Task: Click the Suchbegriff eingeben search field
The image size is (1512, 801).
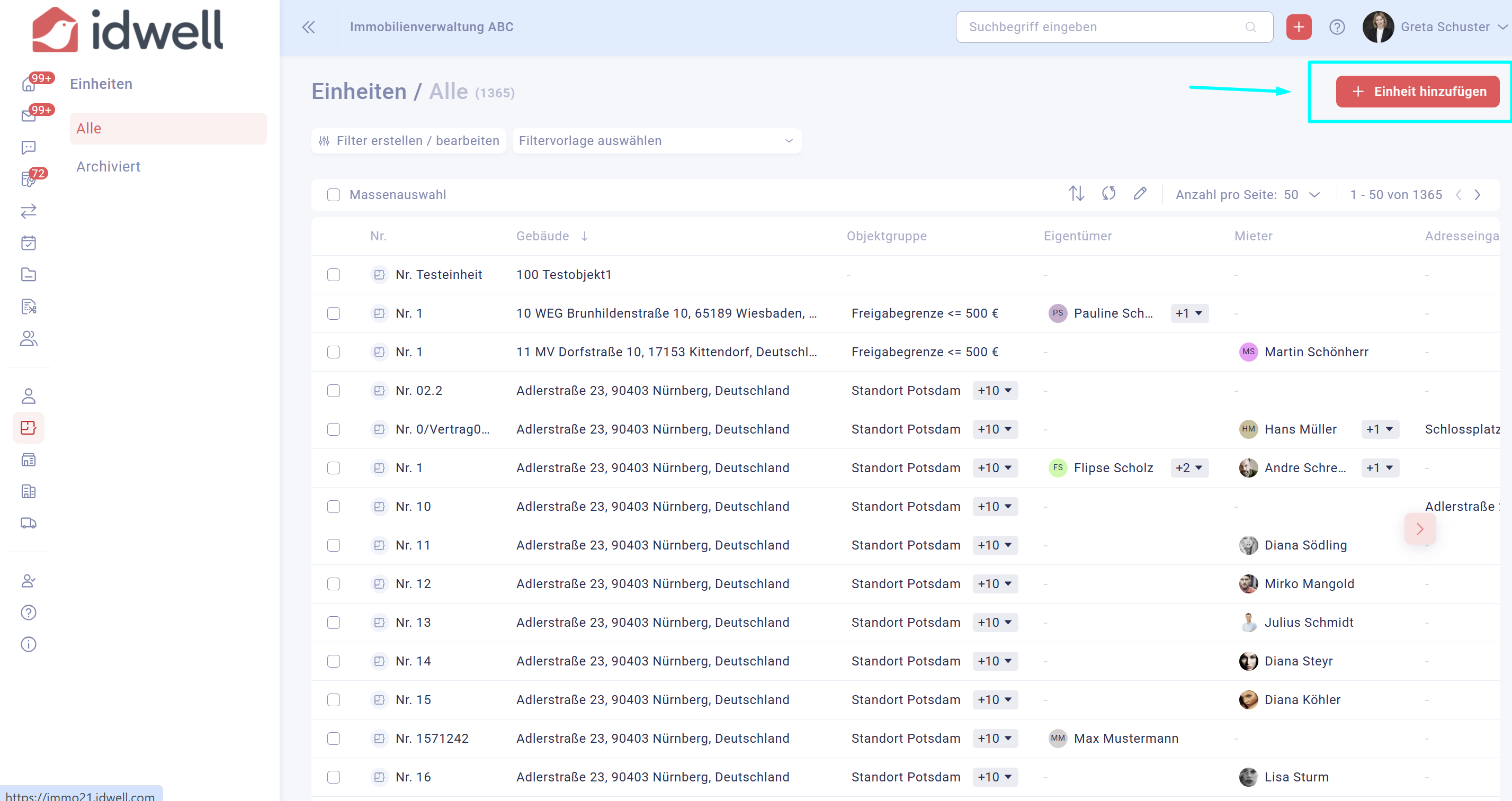Action: pyautogui.click(x=1104, y=27)
